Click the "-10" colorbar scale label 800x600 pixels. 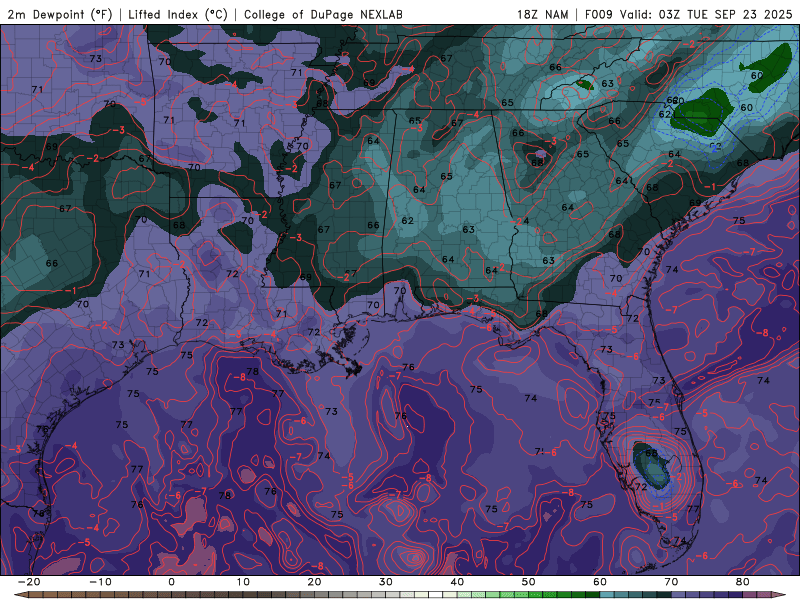tap(100, 582)
